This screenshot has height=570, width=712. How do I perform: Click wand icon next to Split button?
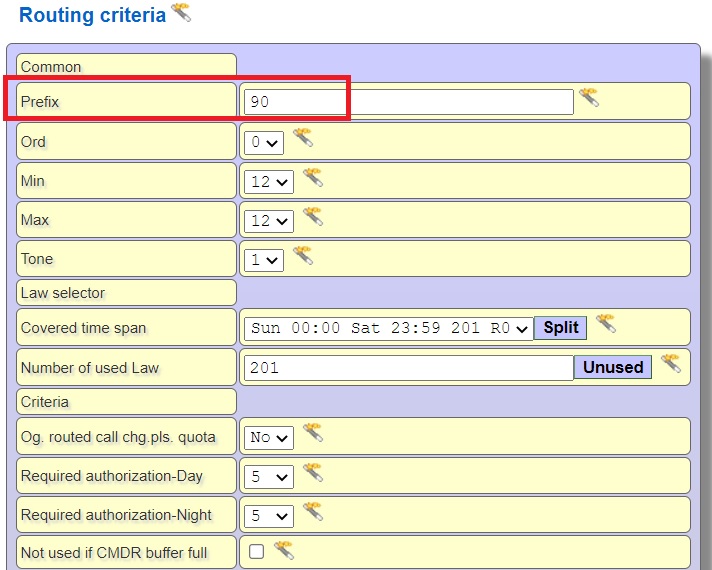click(605, 324)
